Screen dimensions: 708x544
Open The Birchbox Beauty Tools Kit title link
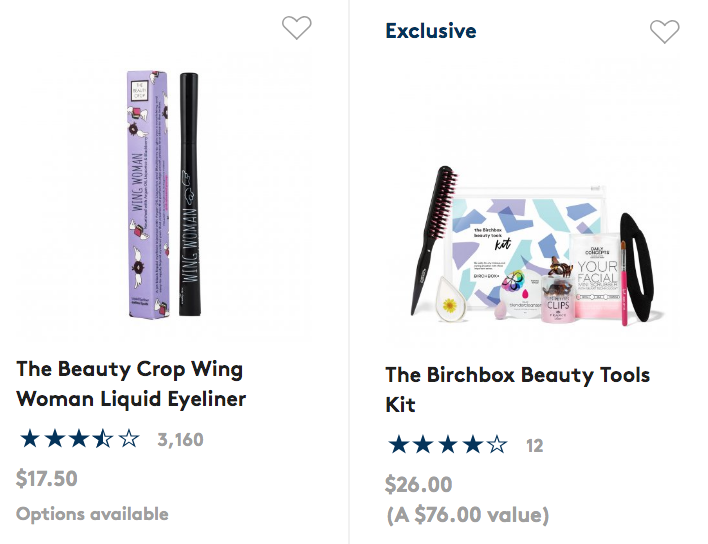click(517, 390)
